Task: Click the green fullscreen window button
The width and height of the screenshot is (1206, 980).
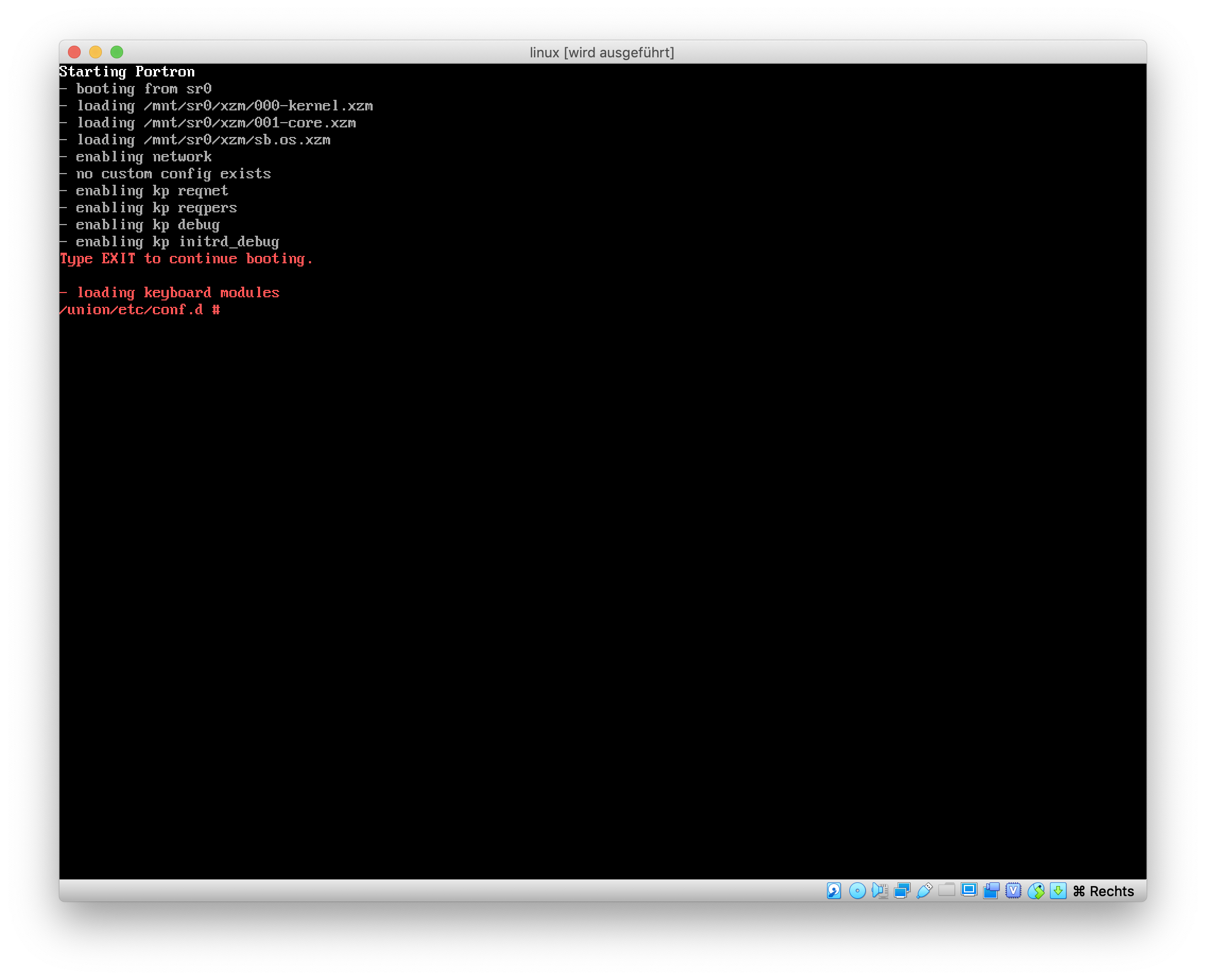Action: (117, 52)
